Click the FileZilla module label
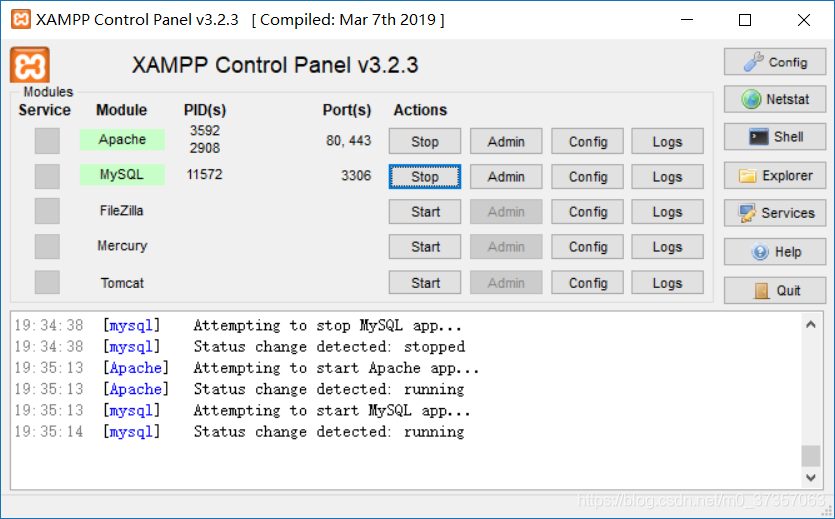The height and width of the screenshot is (519, 835). click(121, 211)
